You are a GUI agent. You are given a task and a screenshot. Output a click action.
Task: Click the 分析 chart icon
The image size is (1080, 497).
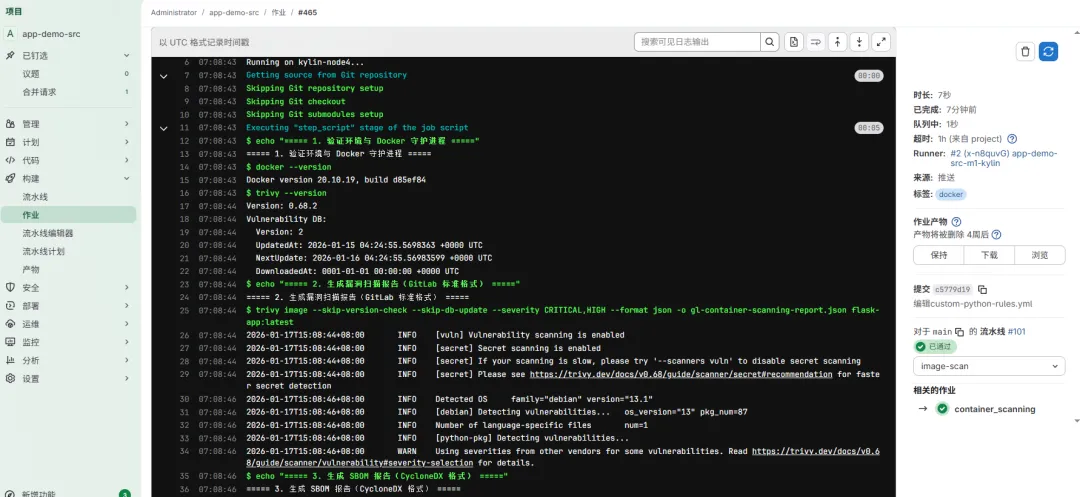10,360
